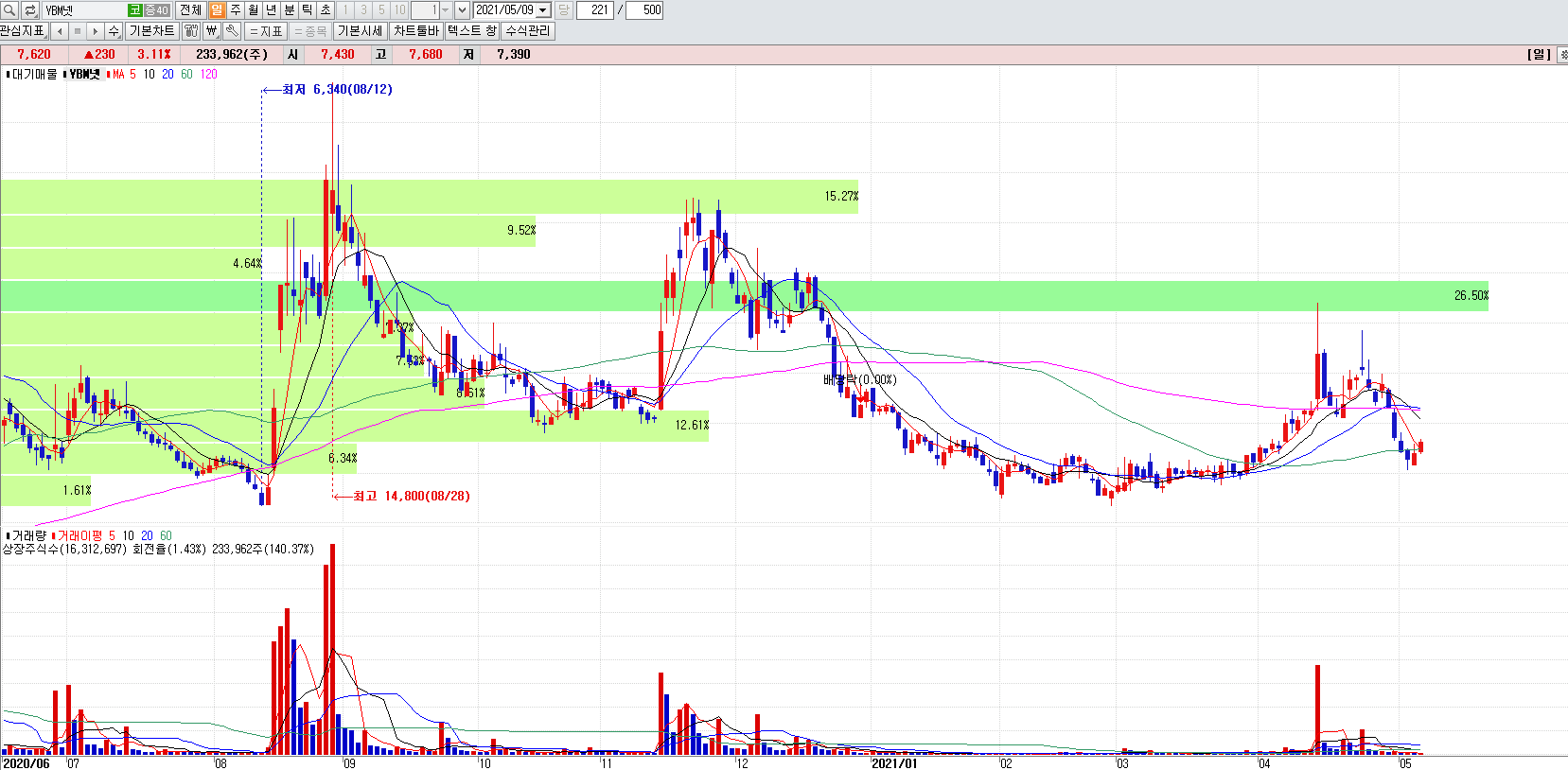Click the chart tools wrench-set icon

pyautogui.click(x=191, y=31)
